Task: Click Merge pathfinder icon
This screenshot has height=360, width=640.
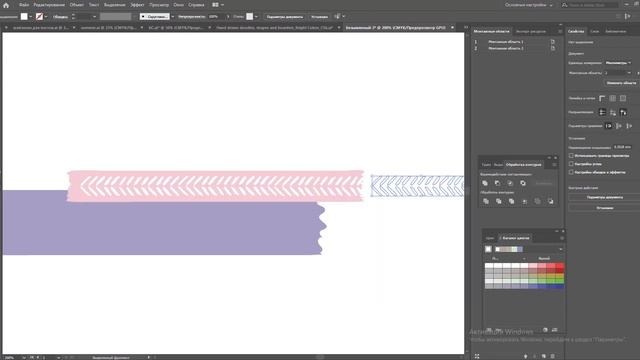Action: tap(511, 201)
